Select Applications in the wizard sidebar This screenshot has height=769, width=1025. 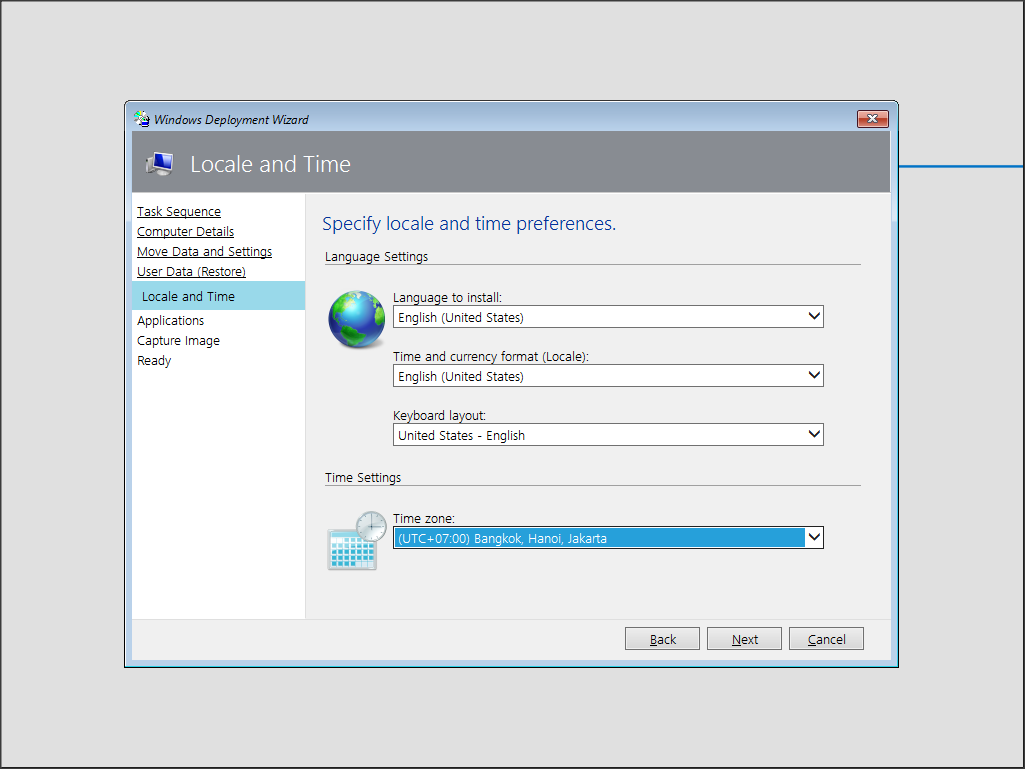(x=170, y=321)
